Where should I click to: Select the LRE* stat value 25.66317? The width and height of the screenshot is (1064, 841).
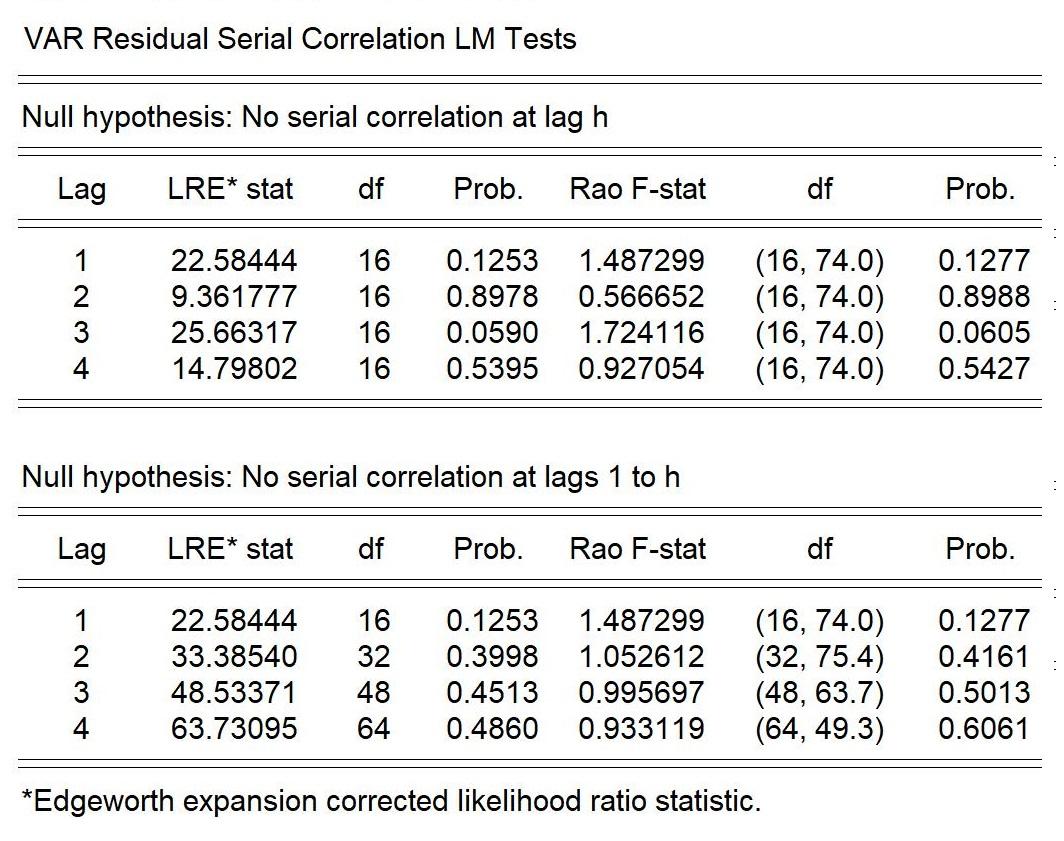click(234, 333)
